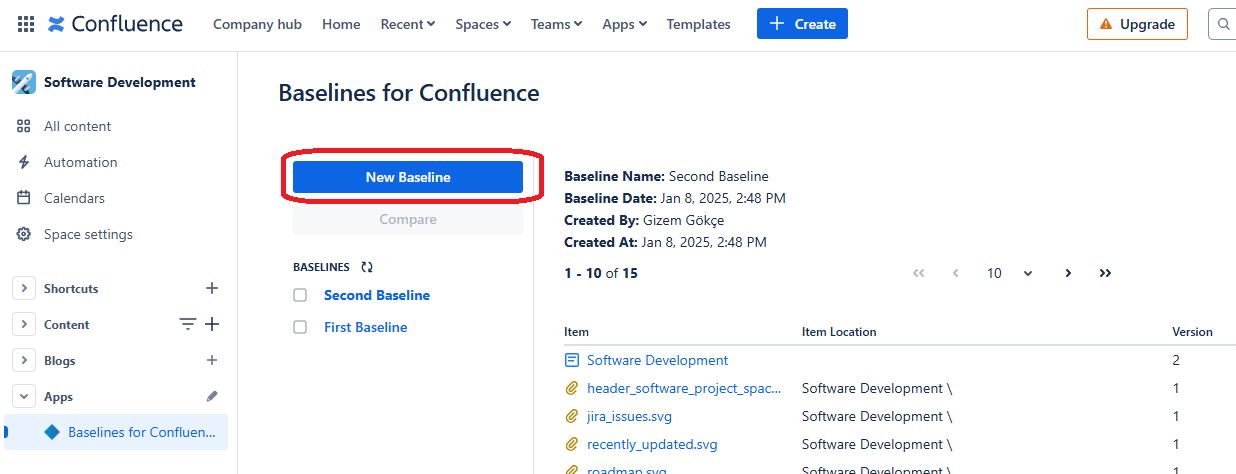This screenshot has width=1236, height=474.
Task: Open the Apps dropdown in top navigation
Action: point(625,24)
